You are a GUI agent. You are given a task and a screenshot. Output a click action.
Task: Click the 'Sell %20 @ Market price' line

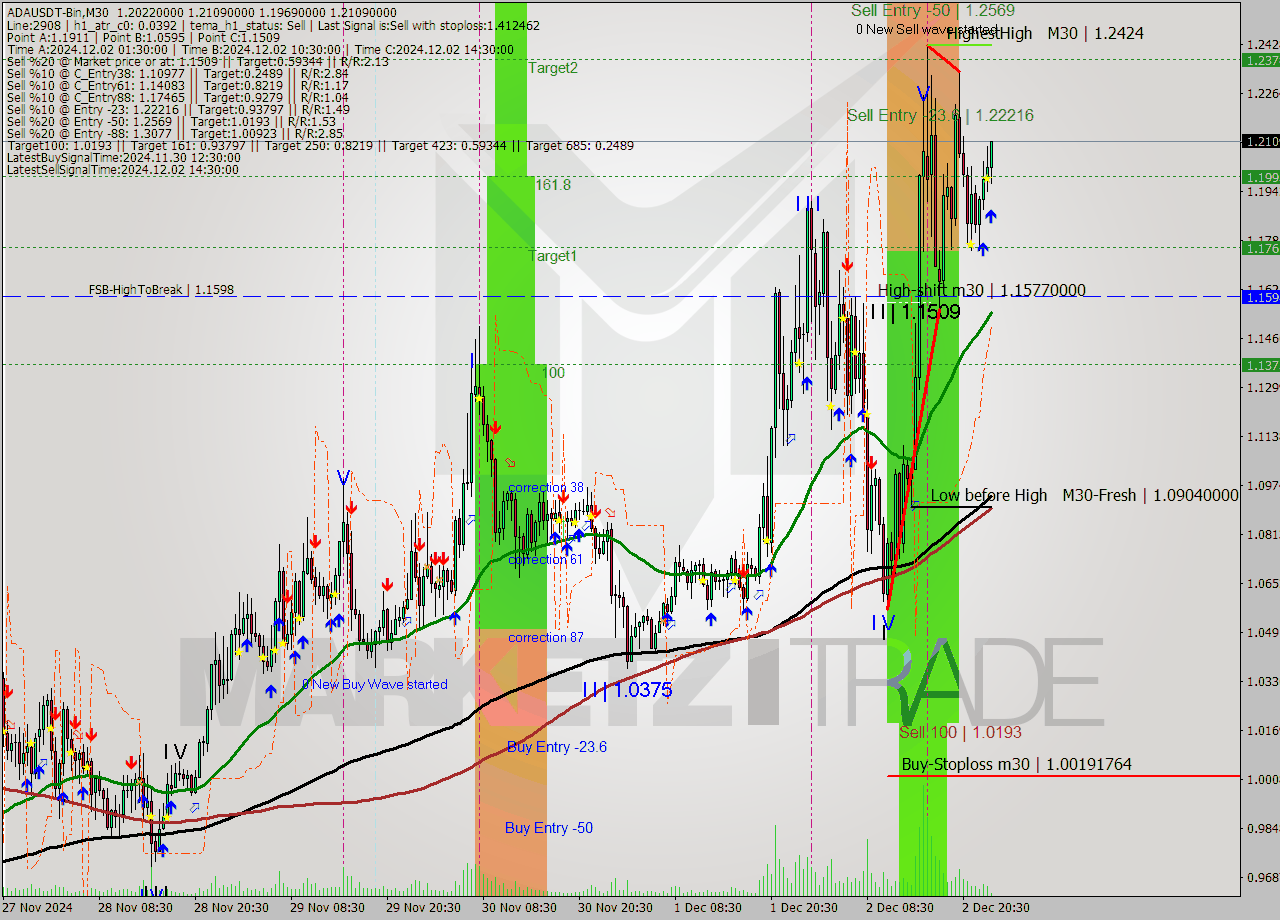pyautogui.click(x=197, y=62)
